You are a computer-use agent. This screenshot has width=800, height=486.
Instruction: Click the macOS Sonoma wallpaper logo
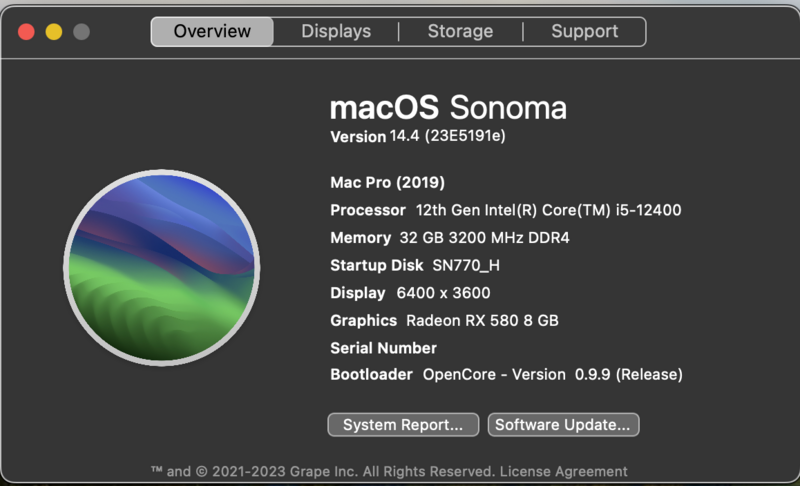[162, 266]
